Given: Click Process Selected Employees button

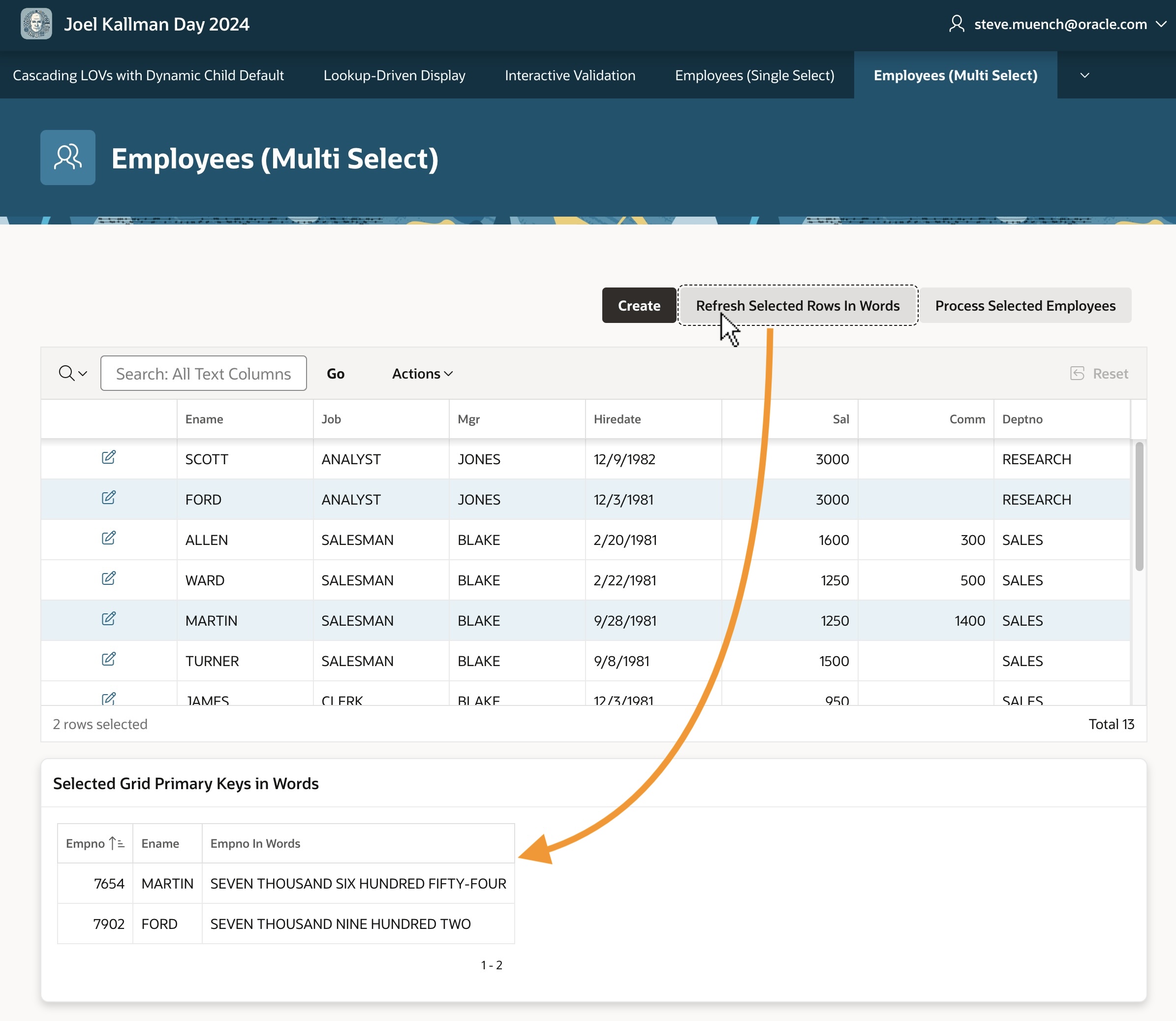Looking at the screenshot, I should [x=1024, y=306].
